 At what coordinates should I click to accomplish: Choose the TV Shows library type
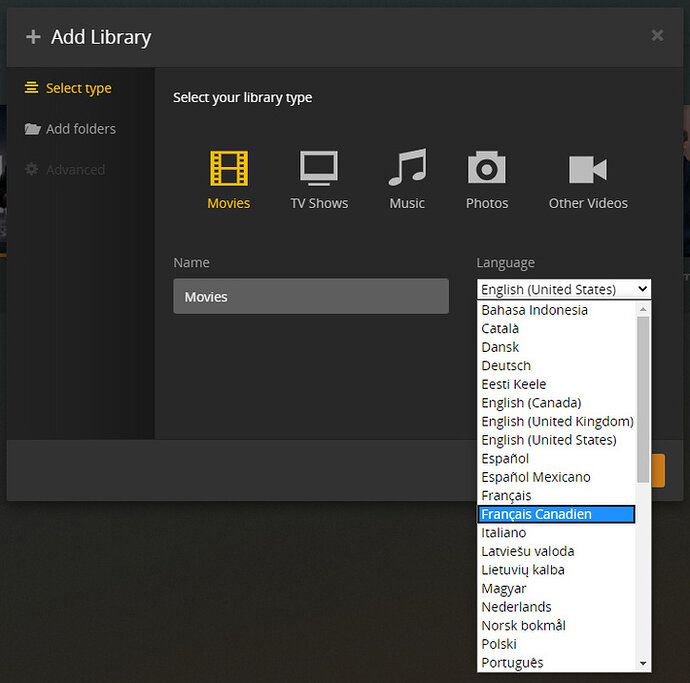(319, 179)
